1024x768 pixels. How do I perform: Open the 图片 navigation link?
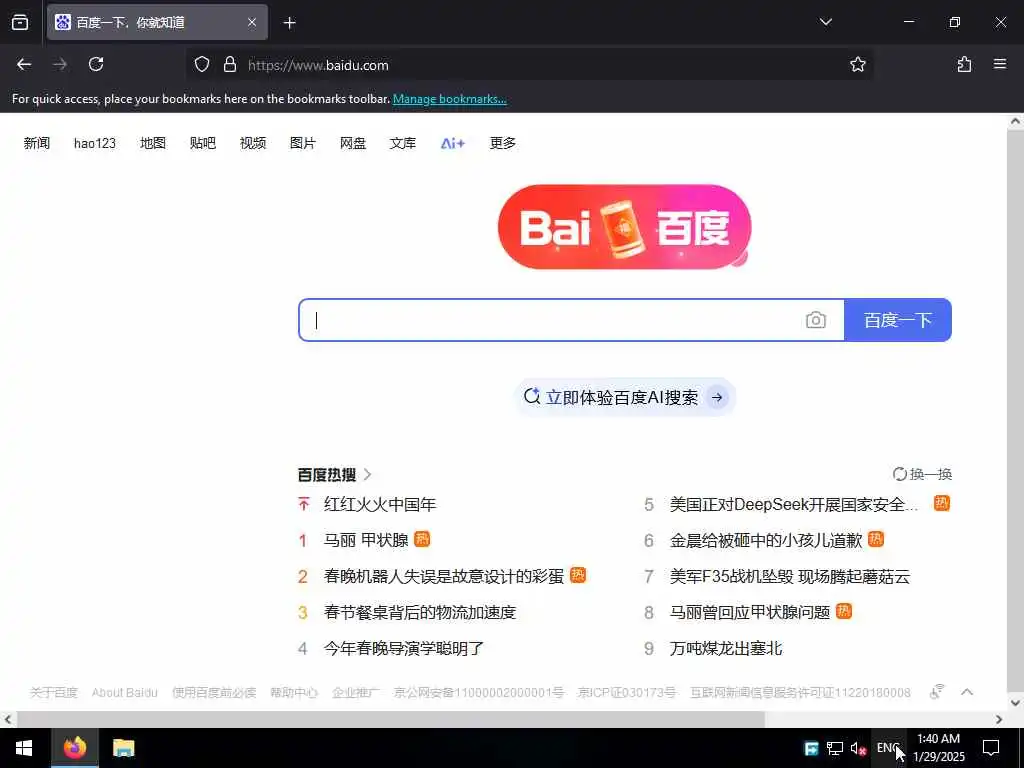[x=302, y=143]
